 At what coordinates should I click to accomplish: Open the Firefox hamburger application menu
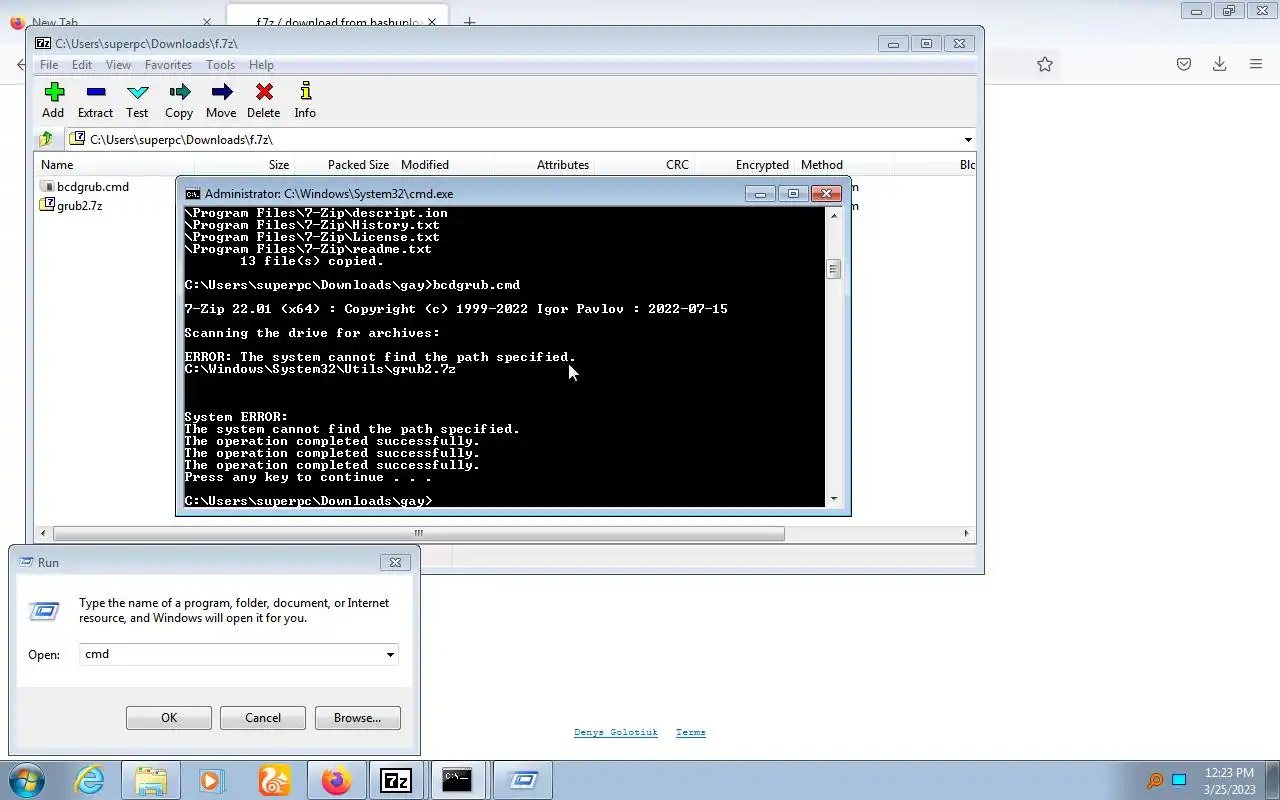[x=1256, y=64]
